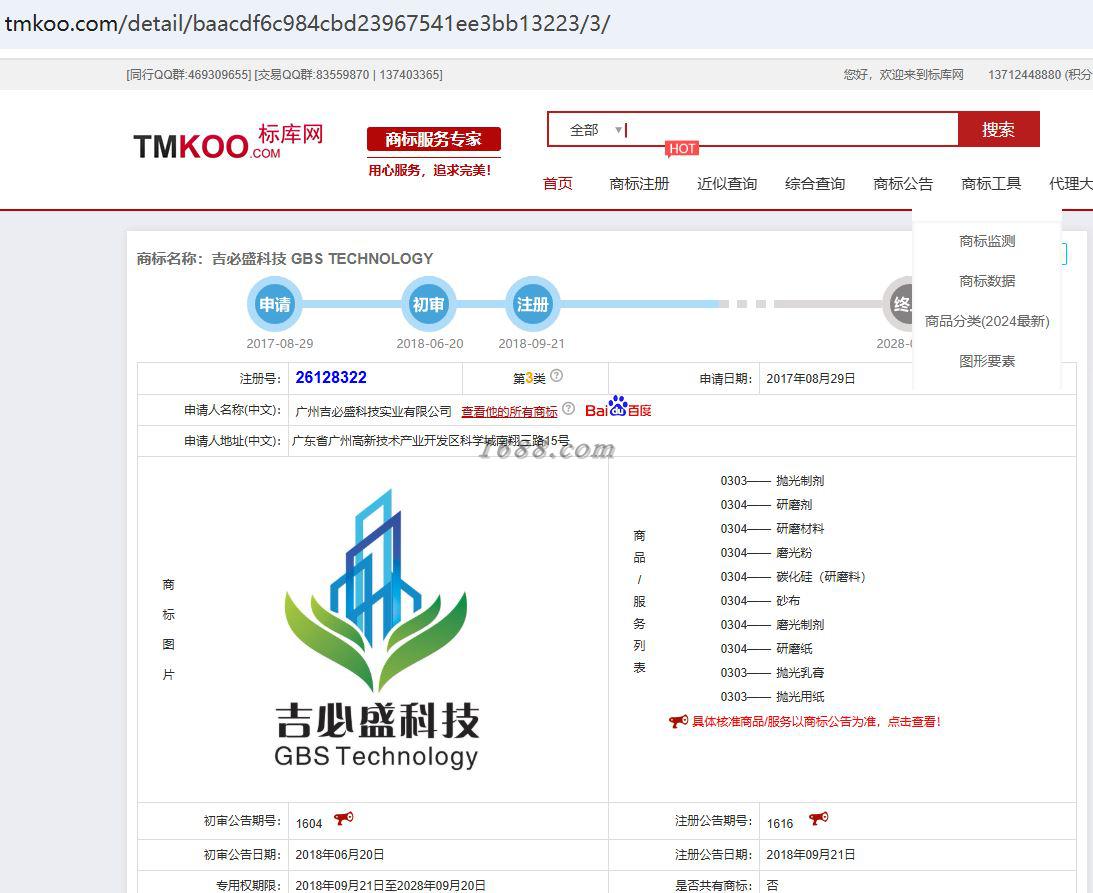Click the browser address bar URL
Viewport: 1093px width, 893px height.
[307, 23]
